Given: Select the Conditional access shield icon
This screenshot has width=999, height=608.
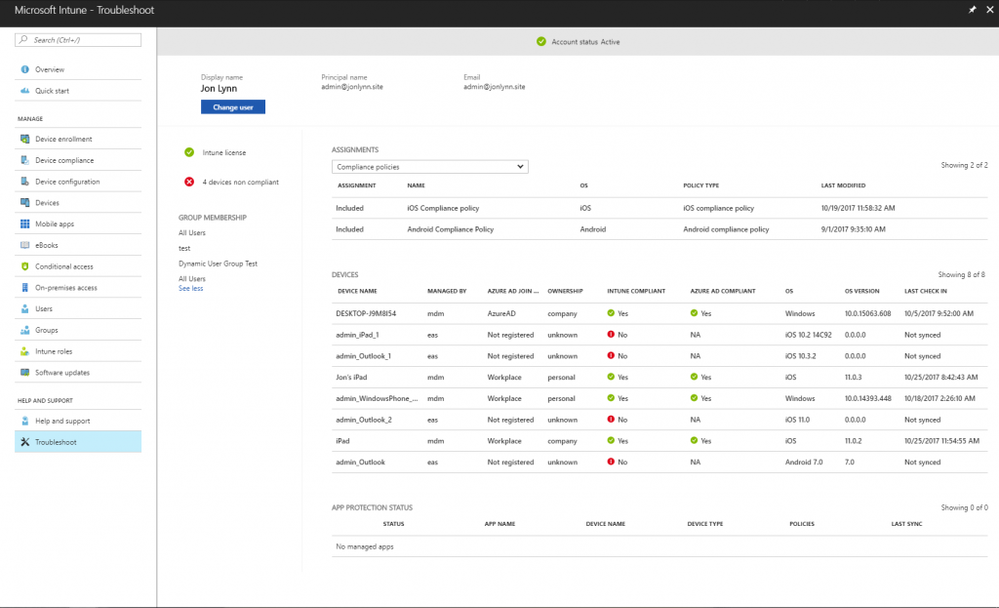Looking at the screenshot, I should tap(26, 266).
